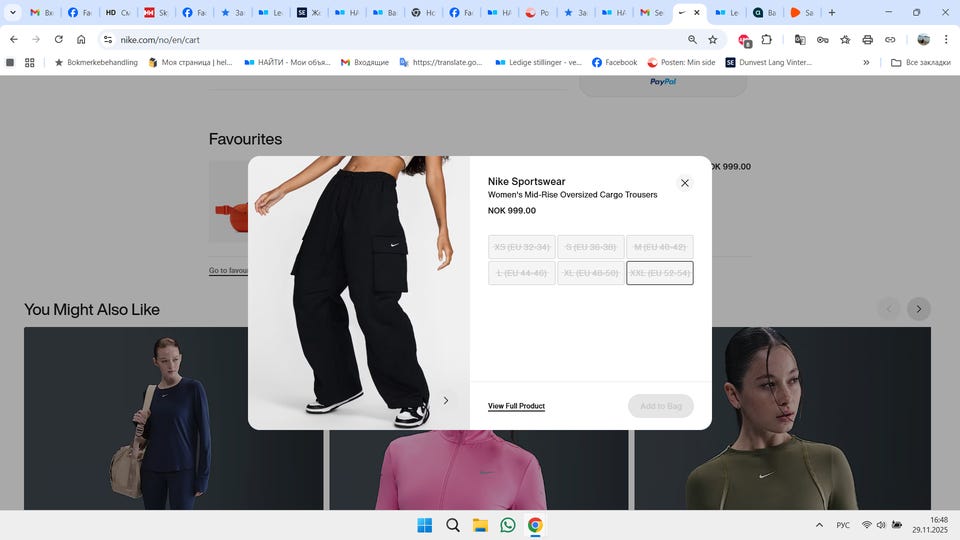Image resolution: width=960 pixels, height=540 pixels.
Task: Expand the hidden bookmarks chevron
Action: [866, 62]
